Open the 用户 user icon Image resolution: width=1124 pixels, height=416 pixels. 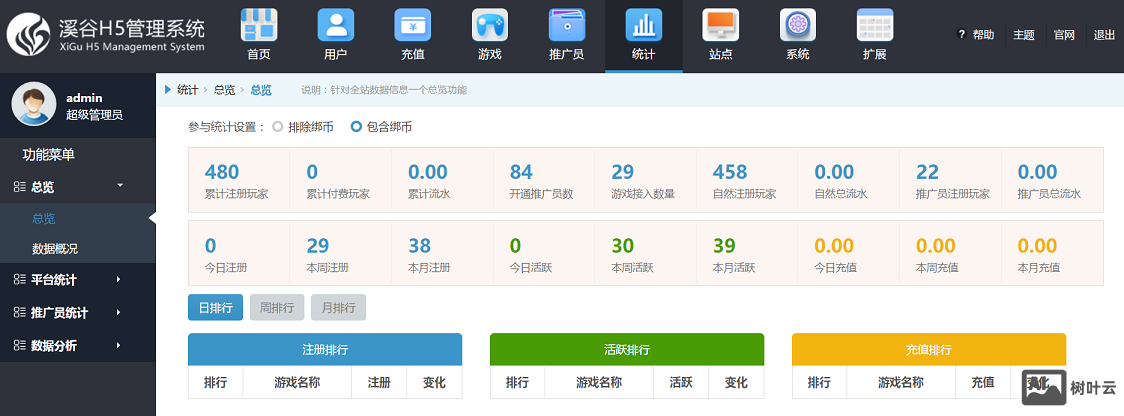tap(335, 25)
